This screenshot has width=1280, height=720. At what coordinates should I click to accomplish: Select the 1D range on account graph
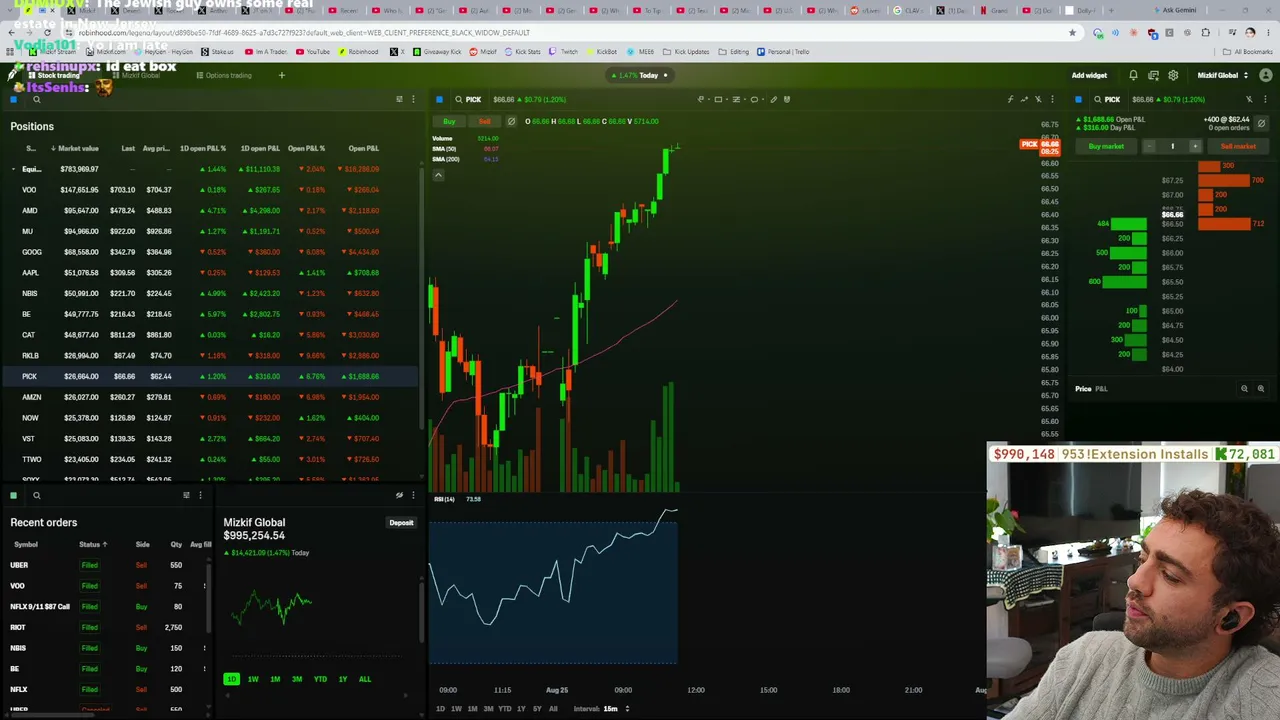pos(231,679)
